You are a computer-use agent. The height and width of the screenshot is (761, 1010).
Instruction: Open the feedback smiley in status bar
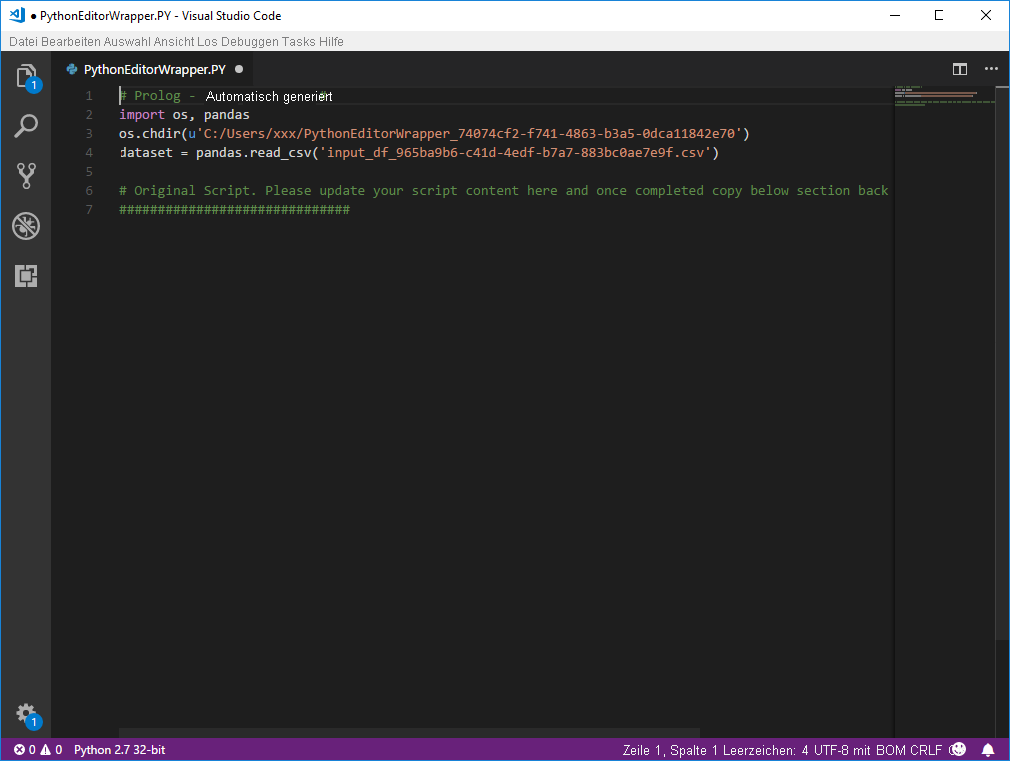[958, 749]
